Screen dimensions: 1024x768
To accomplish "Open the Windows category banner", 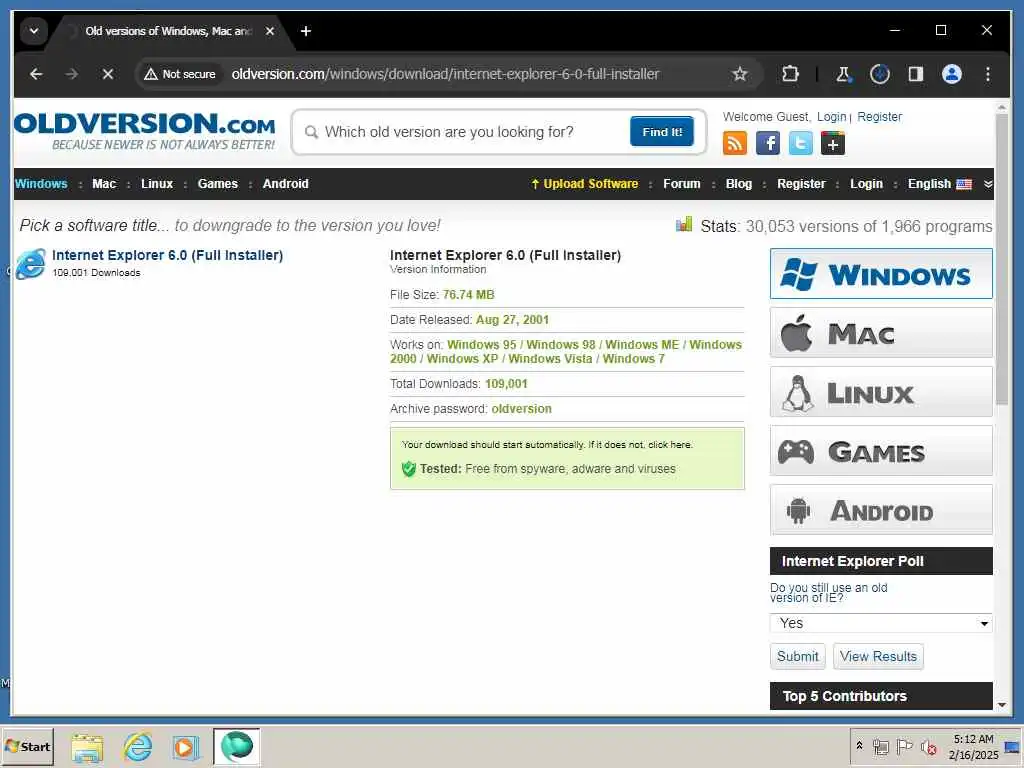I will [881, 274].
